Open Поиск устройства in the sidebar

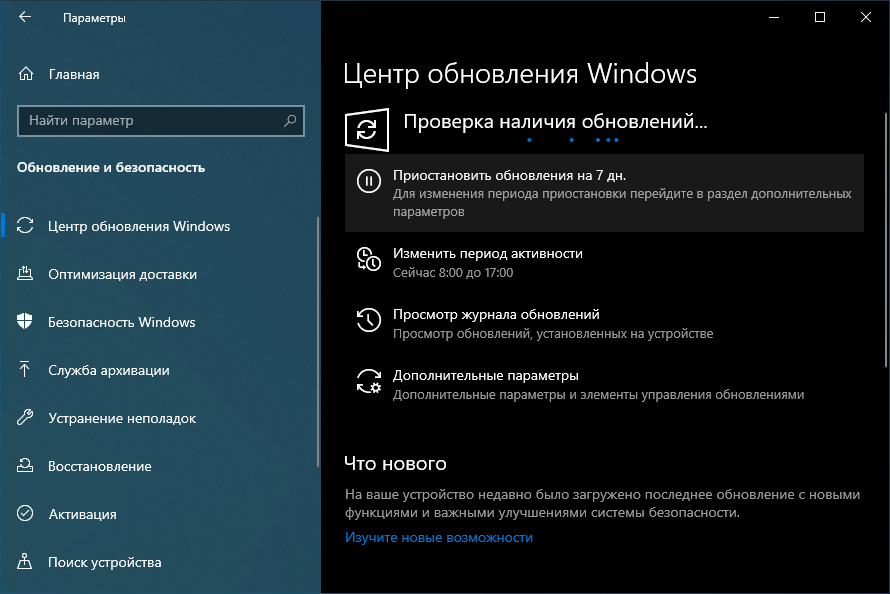[x=104, y=562]
